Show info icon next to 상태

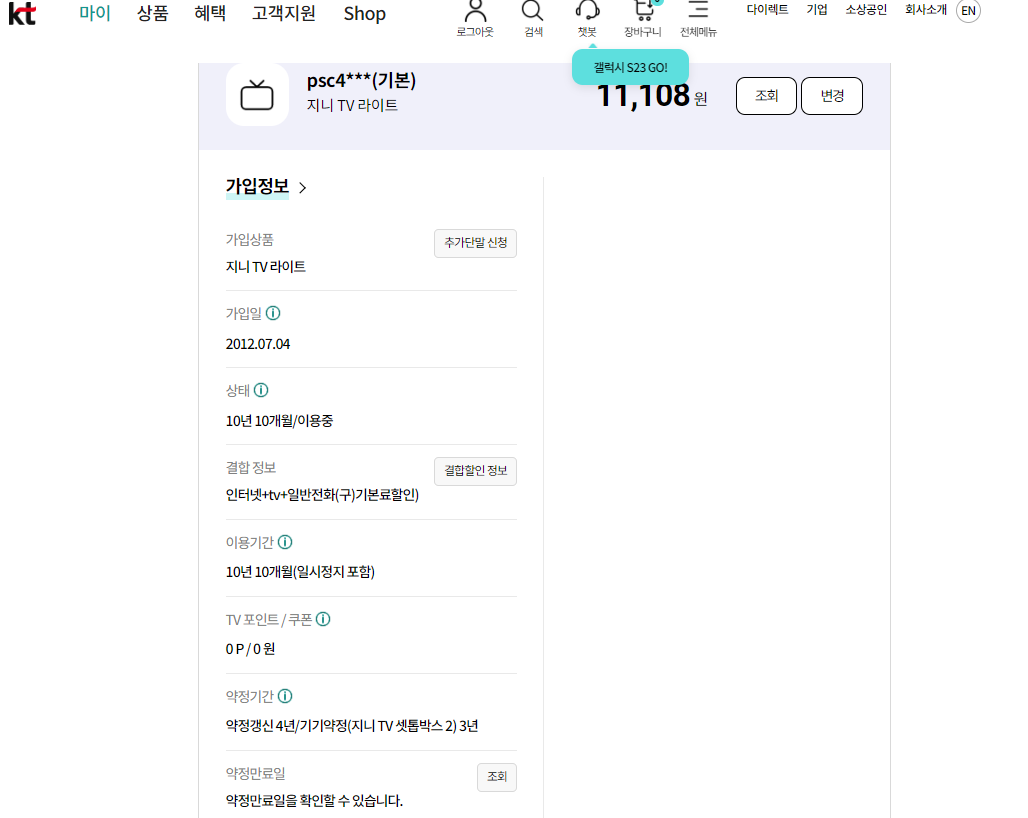[x=261, y=390]
